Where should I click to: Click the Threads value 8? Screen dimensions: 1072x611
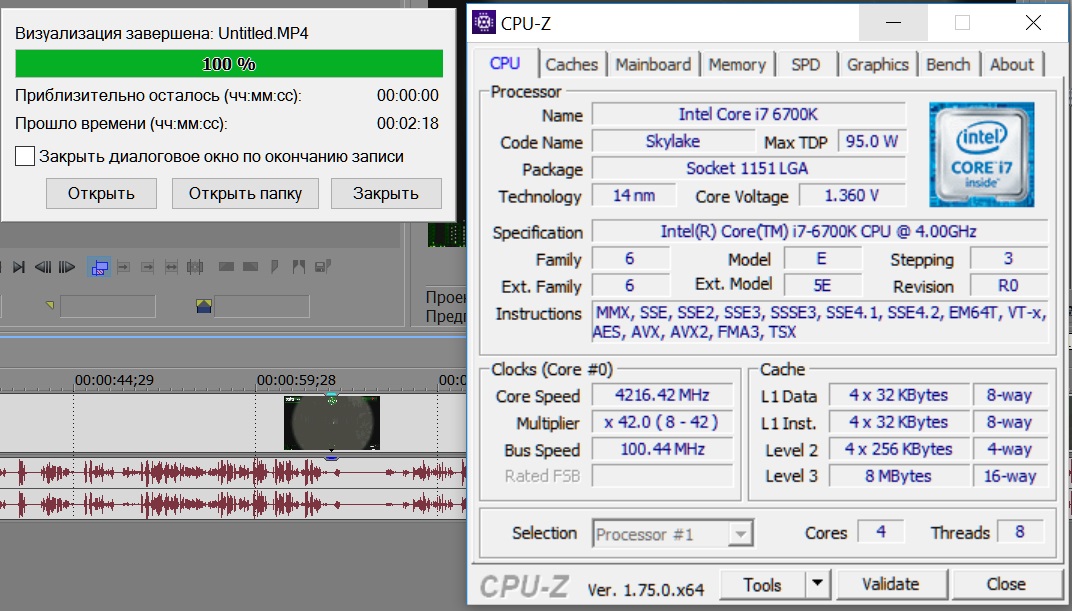point(1020,532)
